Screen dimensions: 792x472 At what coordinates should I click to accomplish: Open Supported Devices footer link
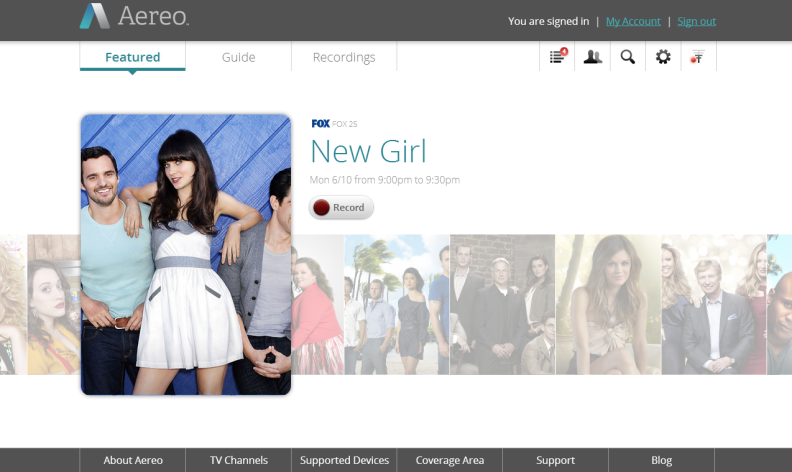tap(344, 460)
